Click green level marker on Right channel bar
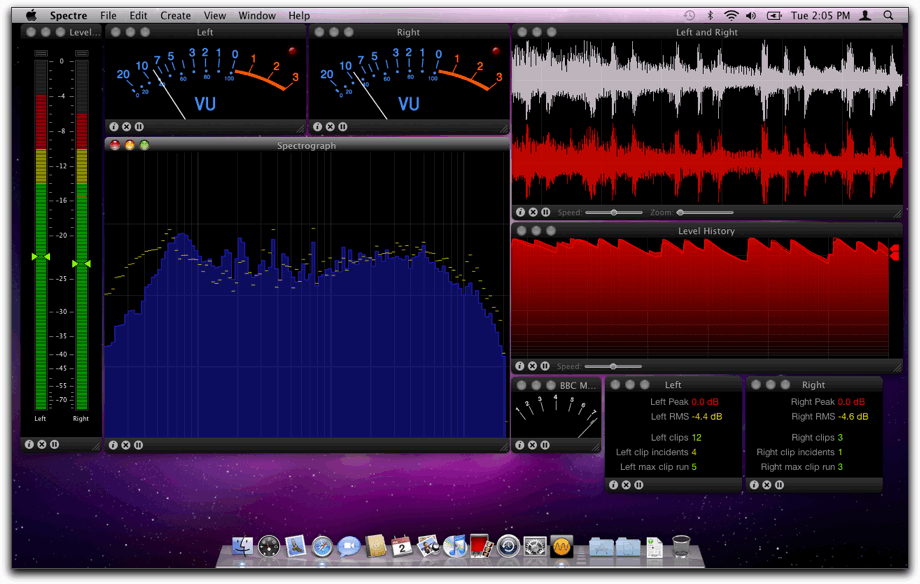Viewport: 920px width, 584px height. (82, 264)
